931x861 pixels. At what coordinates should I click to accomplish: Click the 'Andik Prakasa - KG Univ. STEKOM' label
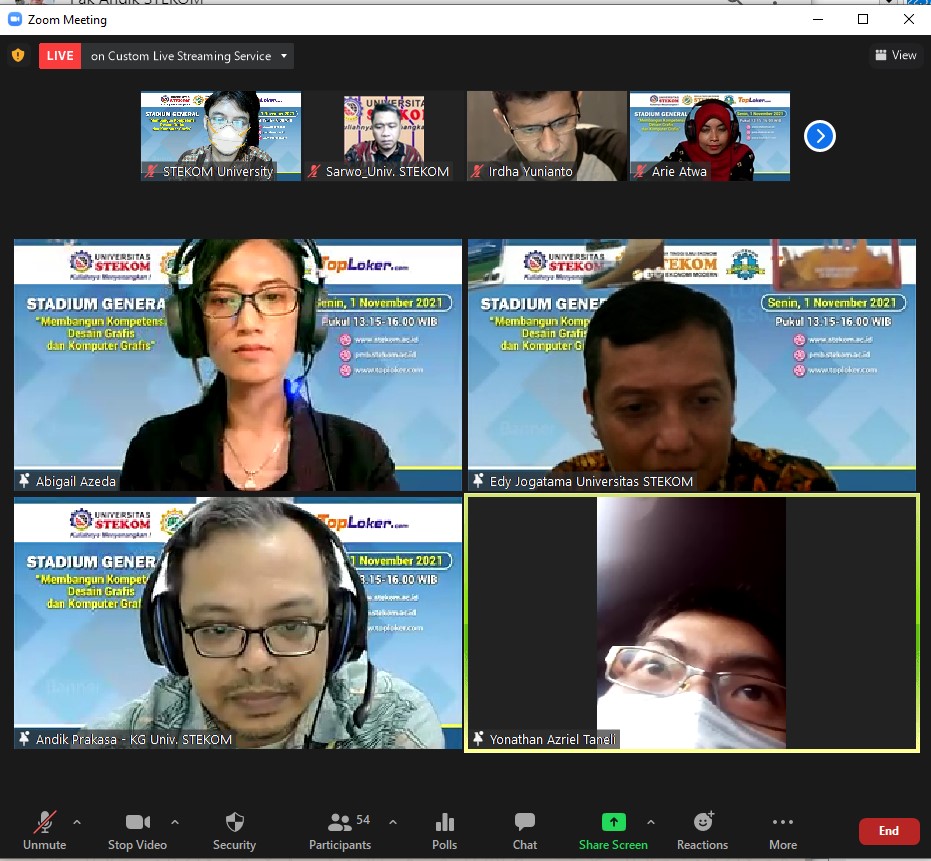[x=134, y=739]
